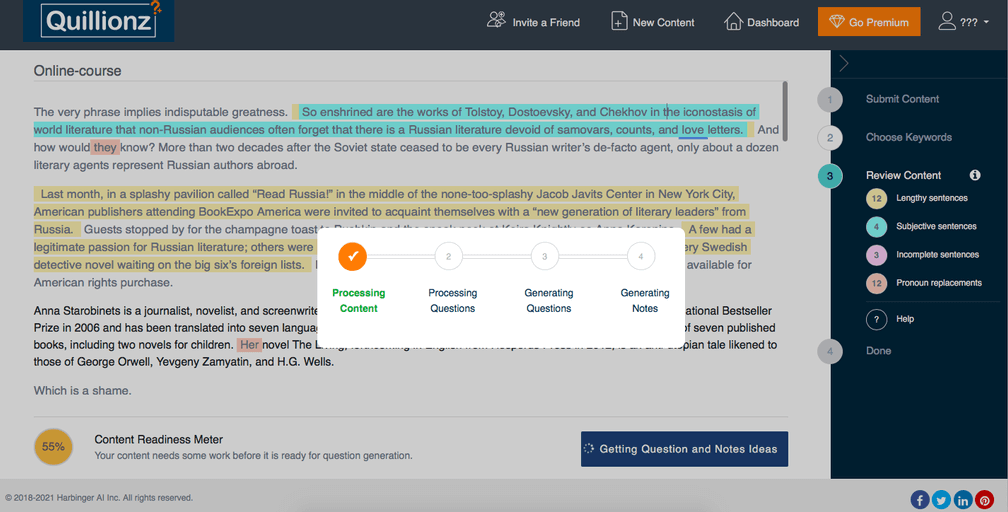Go to Submit Content step
The image size is (1008, 512).
click(902, 99)
